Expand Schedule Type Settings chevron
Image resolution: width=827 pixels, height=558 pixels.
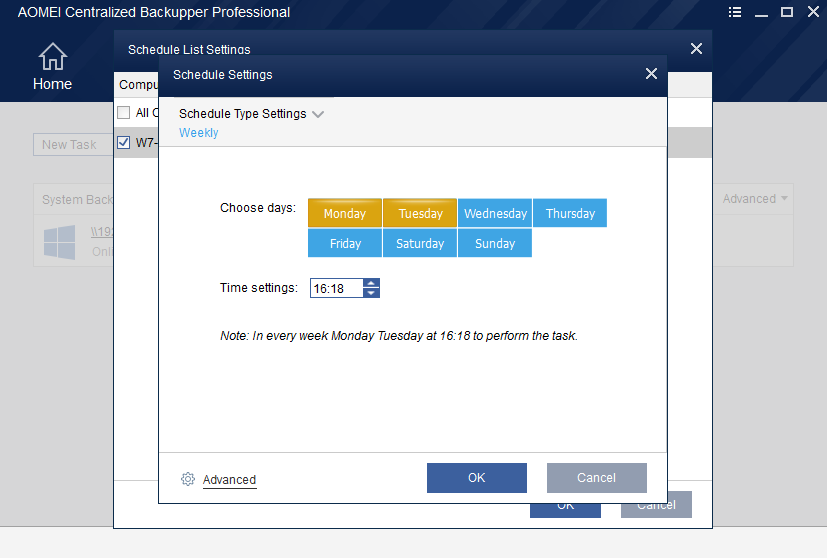pos(318,114)
